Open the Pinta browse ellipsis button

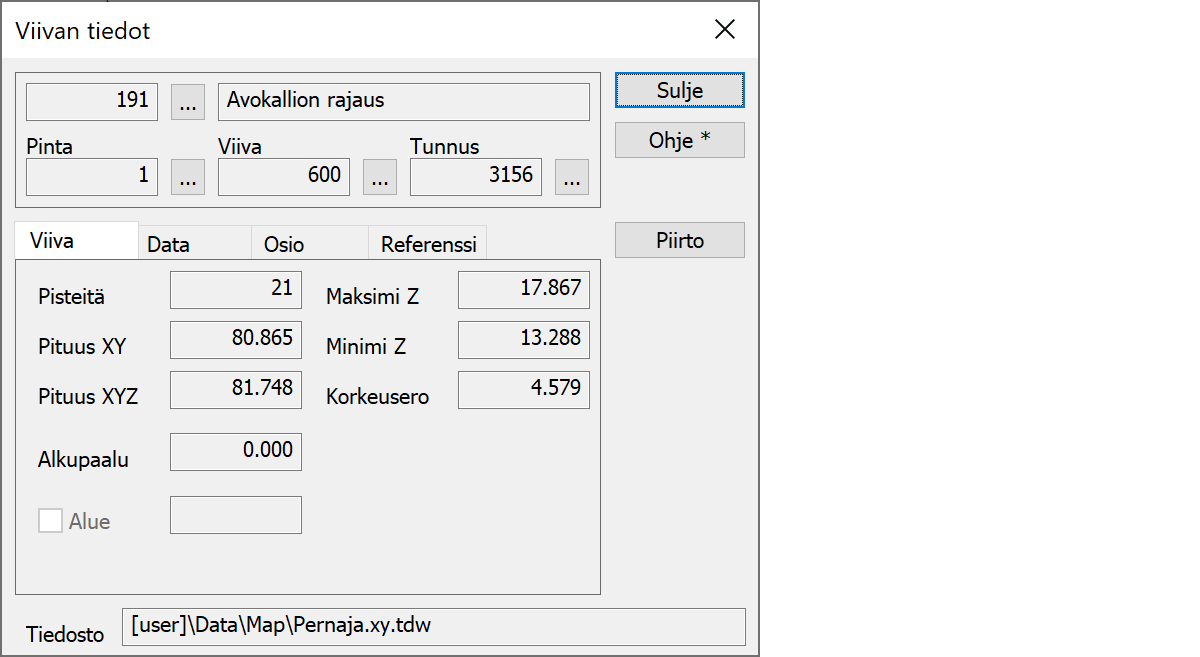coord(188,177)
